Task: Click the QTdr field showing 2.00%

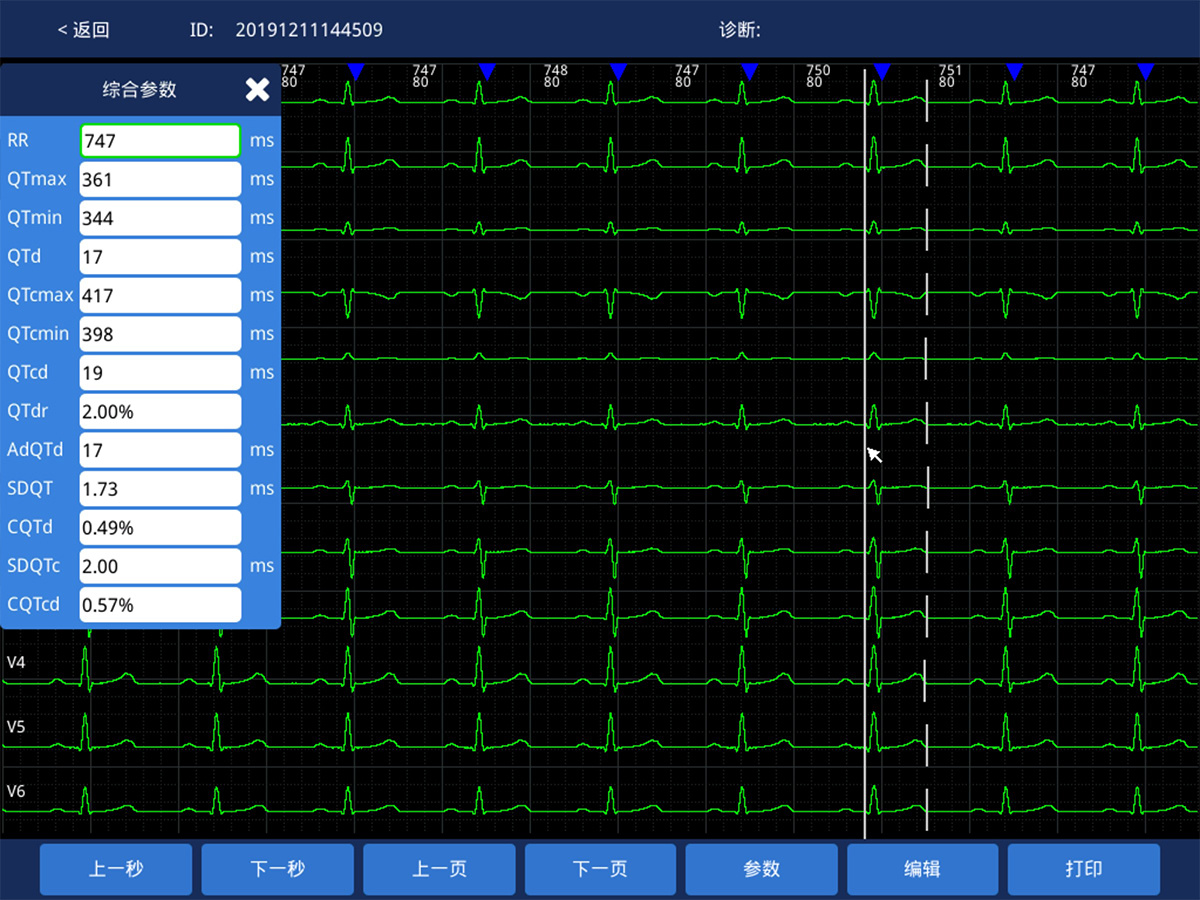Action: [x=160, y=412]
